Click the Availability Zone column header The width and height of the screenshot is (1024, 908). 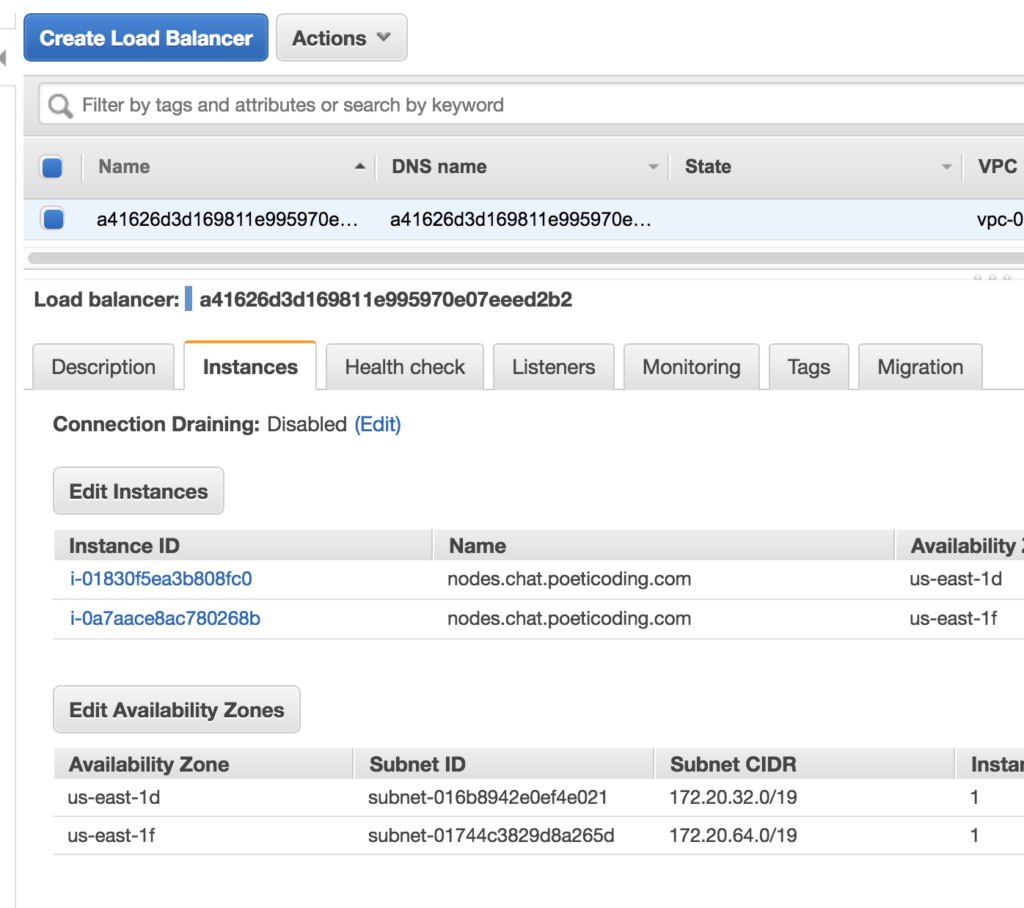(x=149, y=764)
